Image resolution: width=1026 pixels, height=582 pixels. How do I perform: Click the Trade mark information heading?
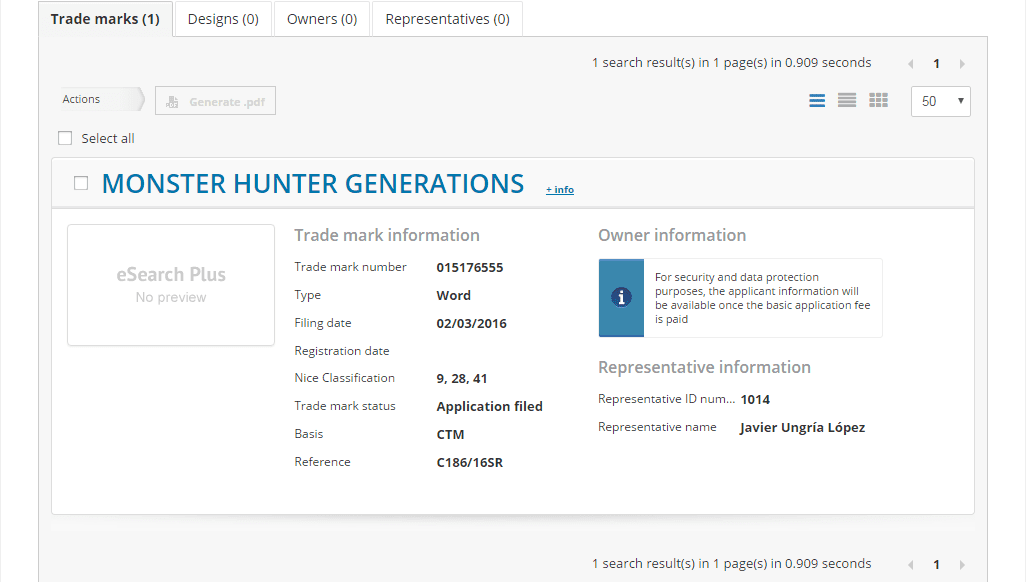click(387, 235)
